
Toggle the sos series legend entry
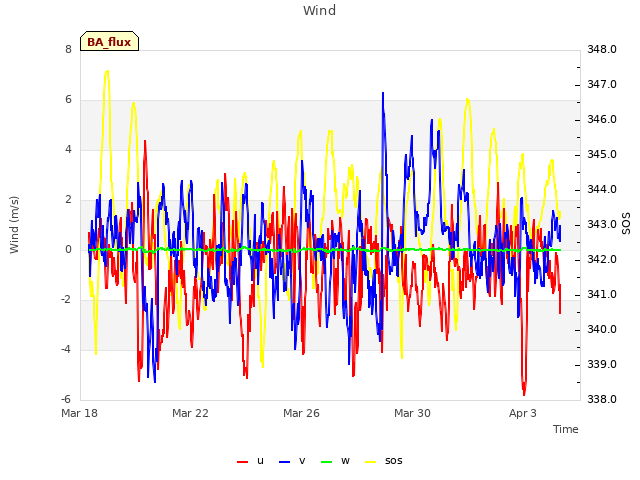(x=384, y=461)
